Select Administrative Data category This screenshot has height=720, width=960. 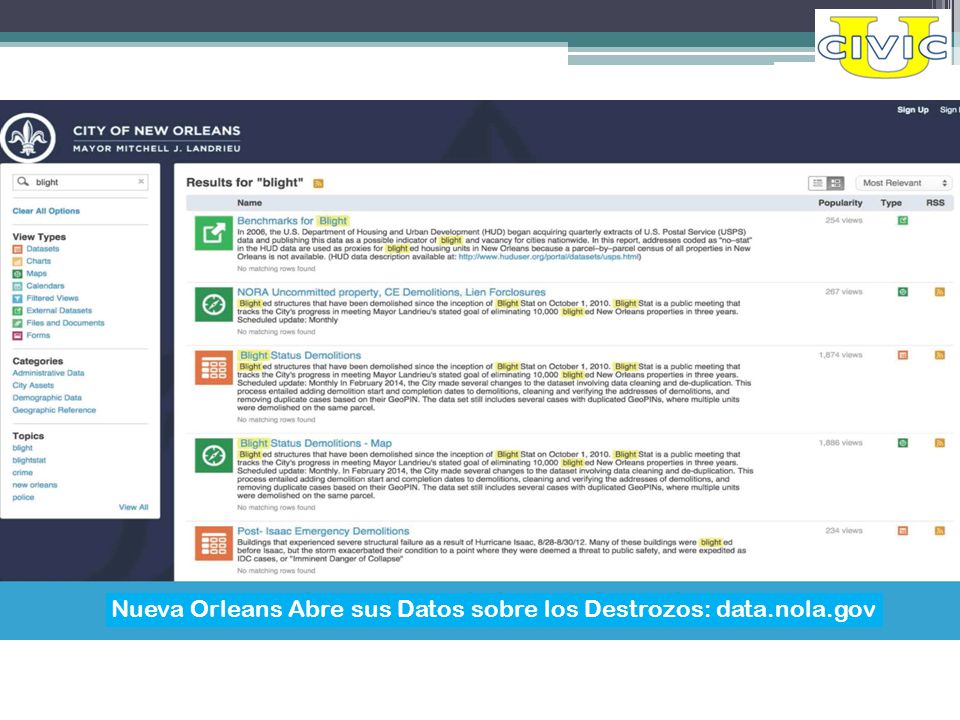point(48,373)
